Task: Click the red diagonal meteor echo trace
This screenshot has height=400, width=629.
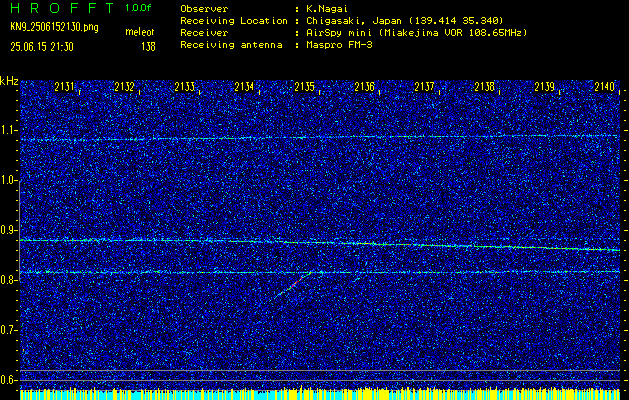Action: pyautogui.click(x=294, y=285)
